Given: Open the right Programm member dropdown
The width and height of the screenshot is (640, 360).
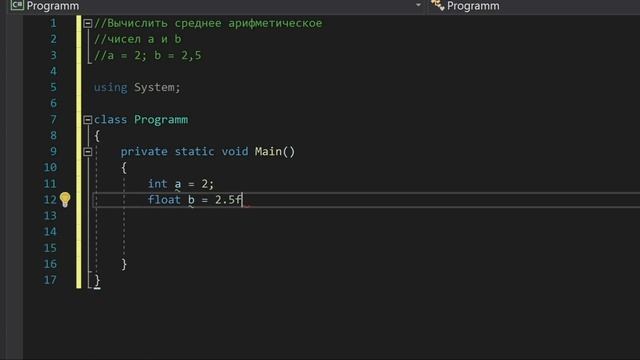Looking at the screenshot, I should [x=535, y=6].
